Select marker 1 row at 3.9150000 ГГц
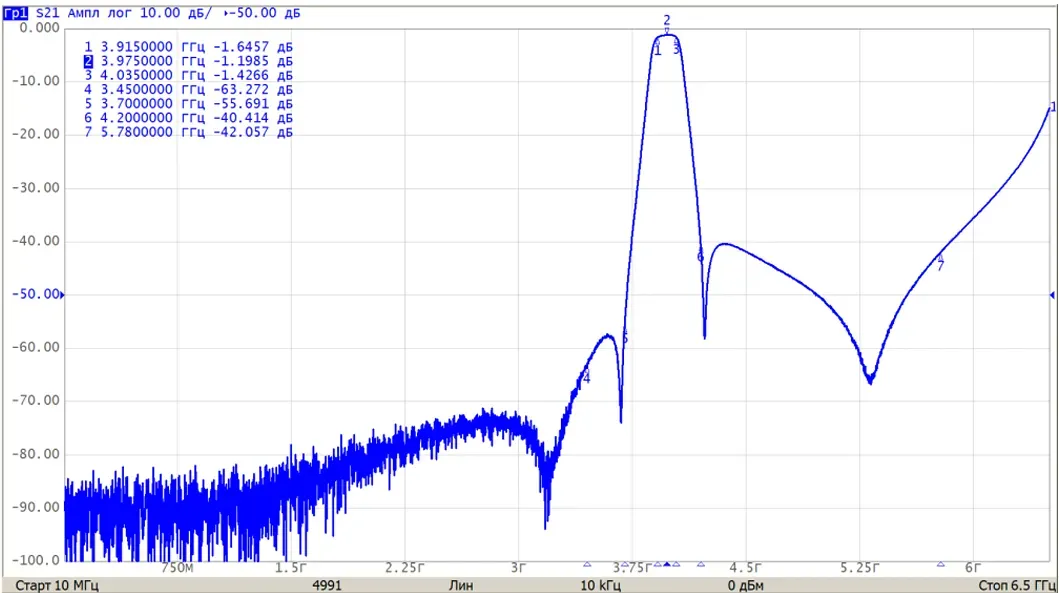 click(188, 47)
